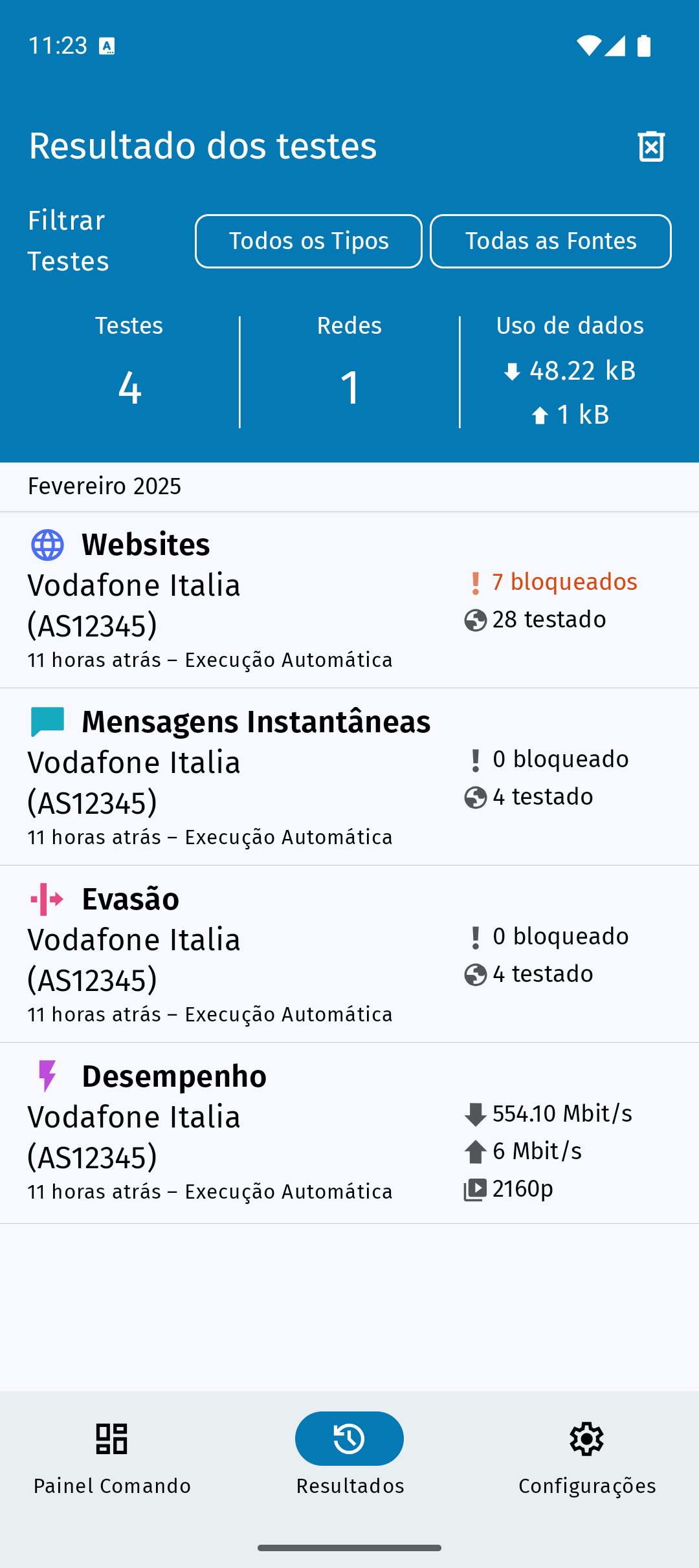Image resolution: width=699 pixels, height=1568 pixels.
Task: Click the Websites globe icon
Action: point(47,545)
